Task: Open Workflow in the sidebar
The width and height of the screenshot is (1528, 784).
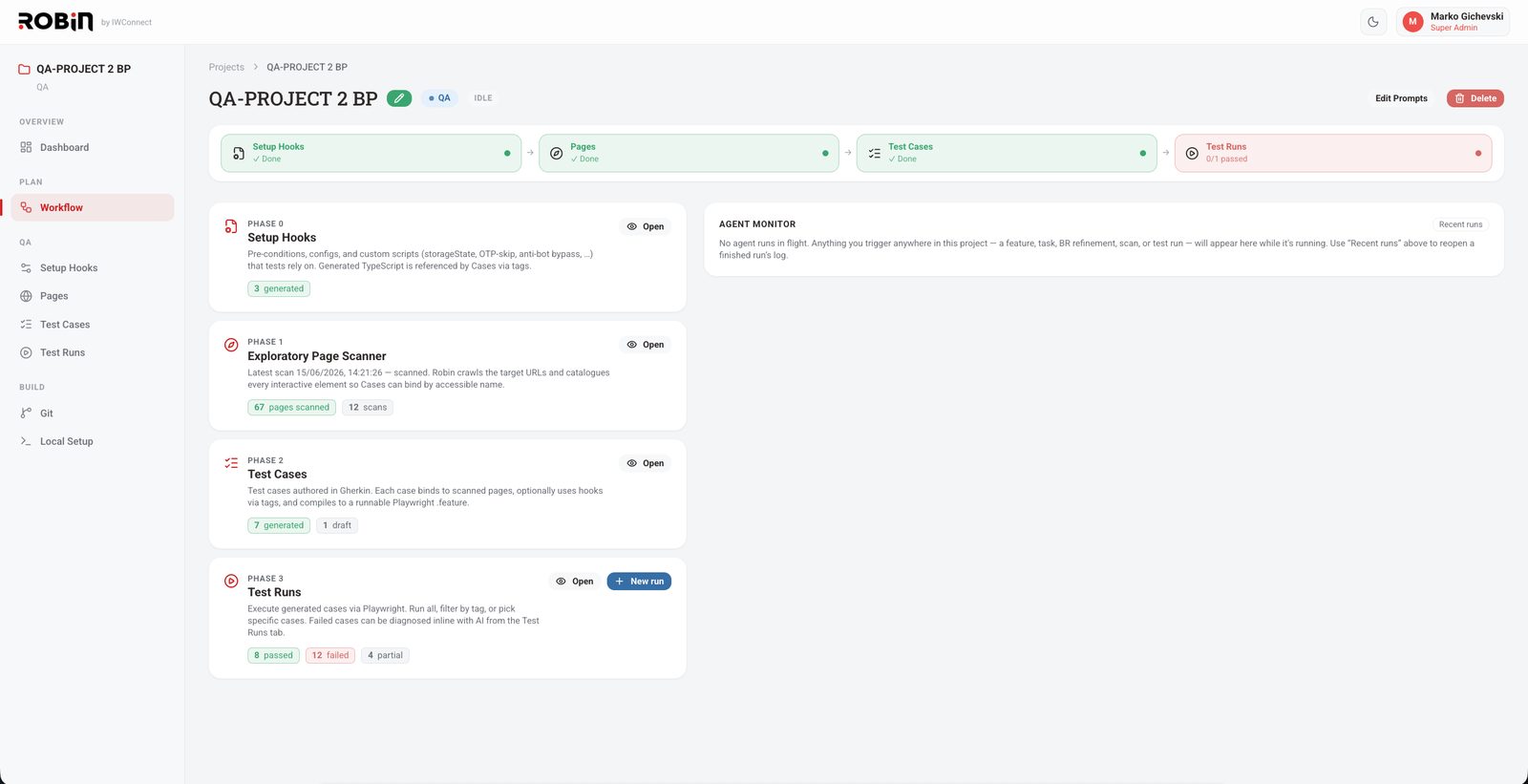Action: click(x=93, y=207)
